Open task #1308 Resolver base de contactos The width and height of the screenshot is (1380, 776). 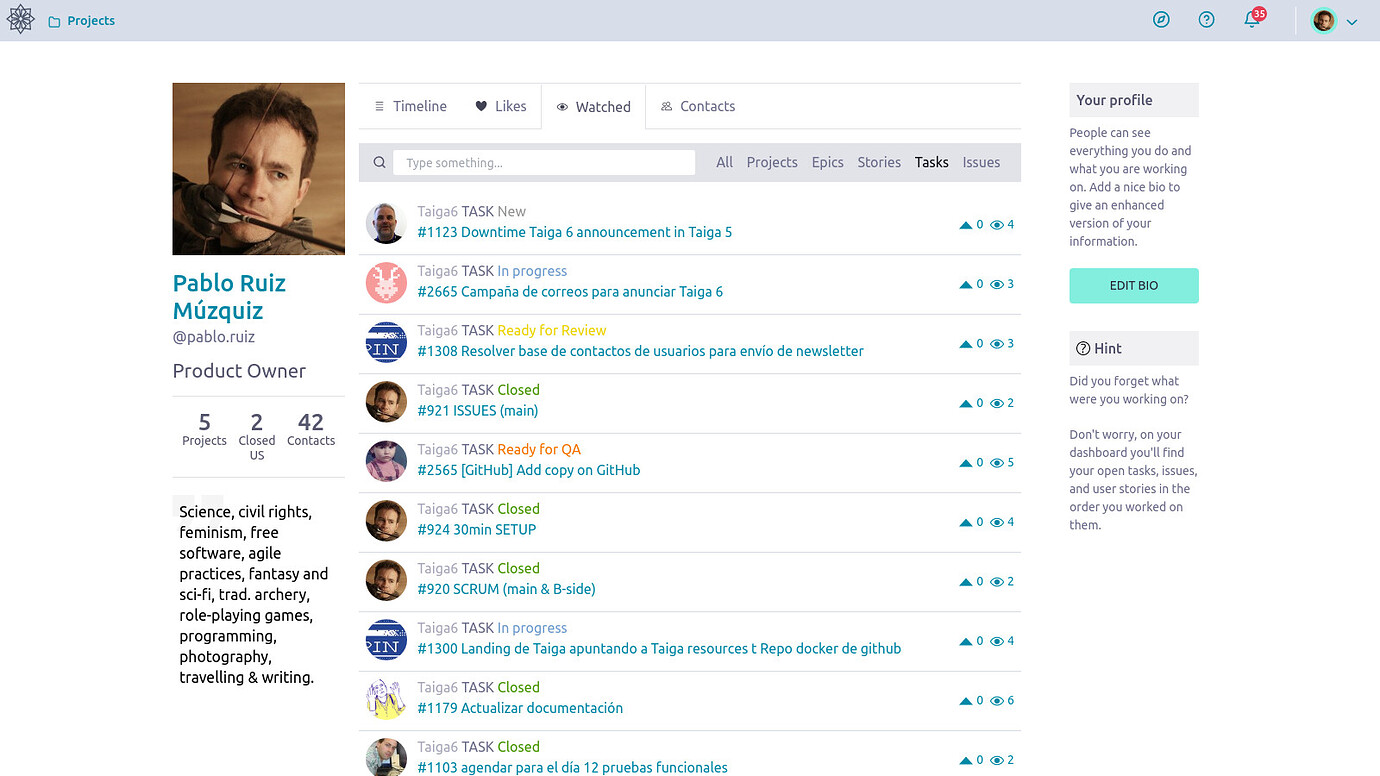coord(640,351)
